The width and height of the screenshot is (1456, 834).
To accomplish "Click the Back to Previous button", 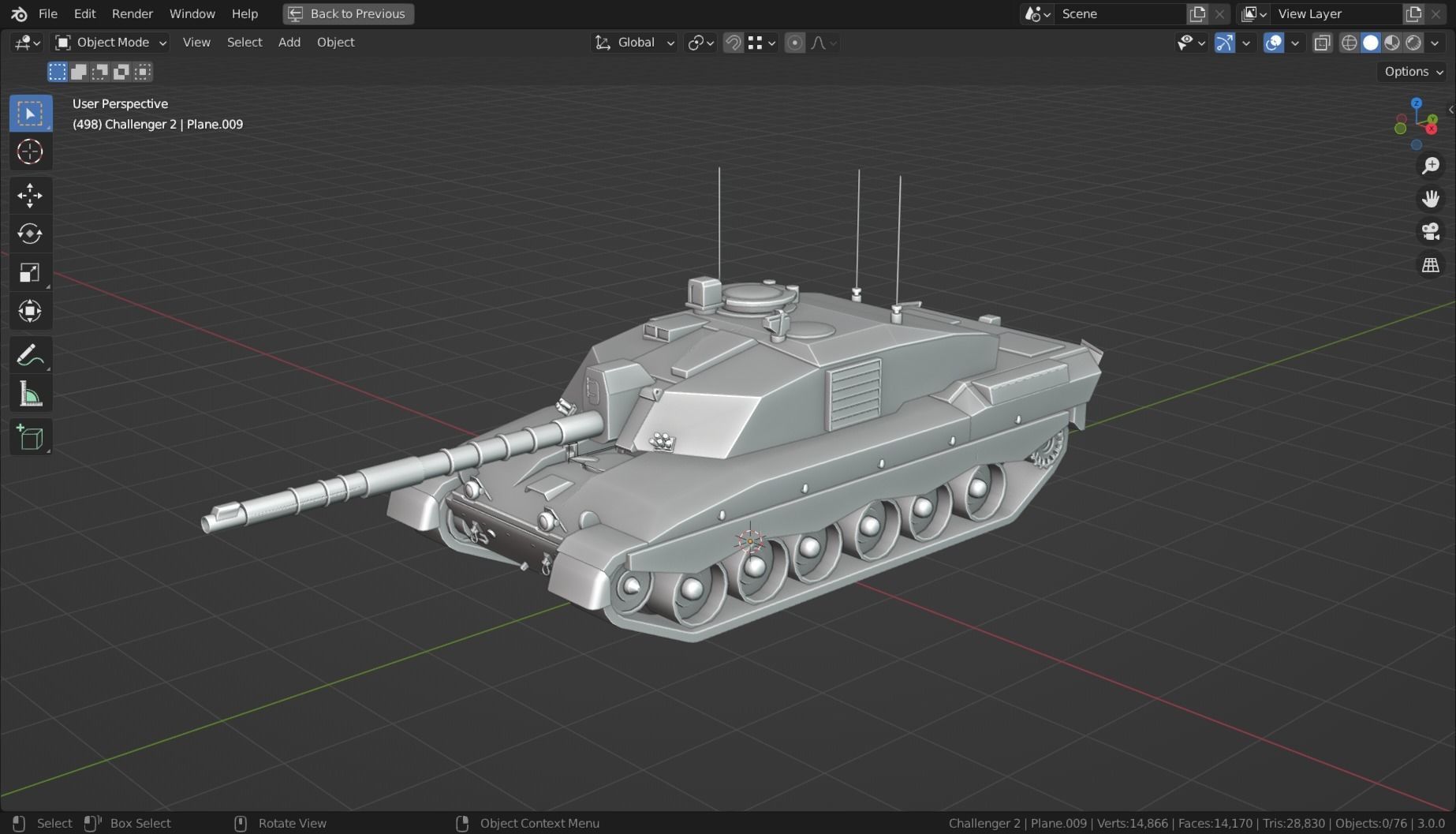I will 348,13.
